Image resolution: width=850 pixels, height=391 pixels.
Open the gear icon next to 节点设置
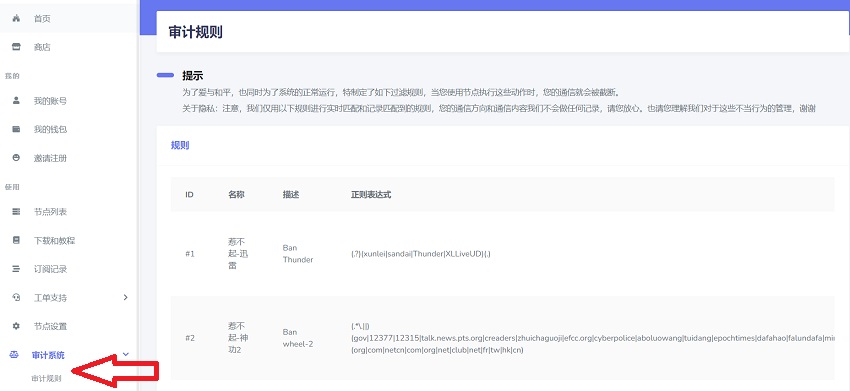click(16, 326)
